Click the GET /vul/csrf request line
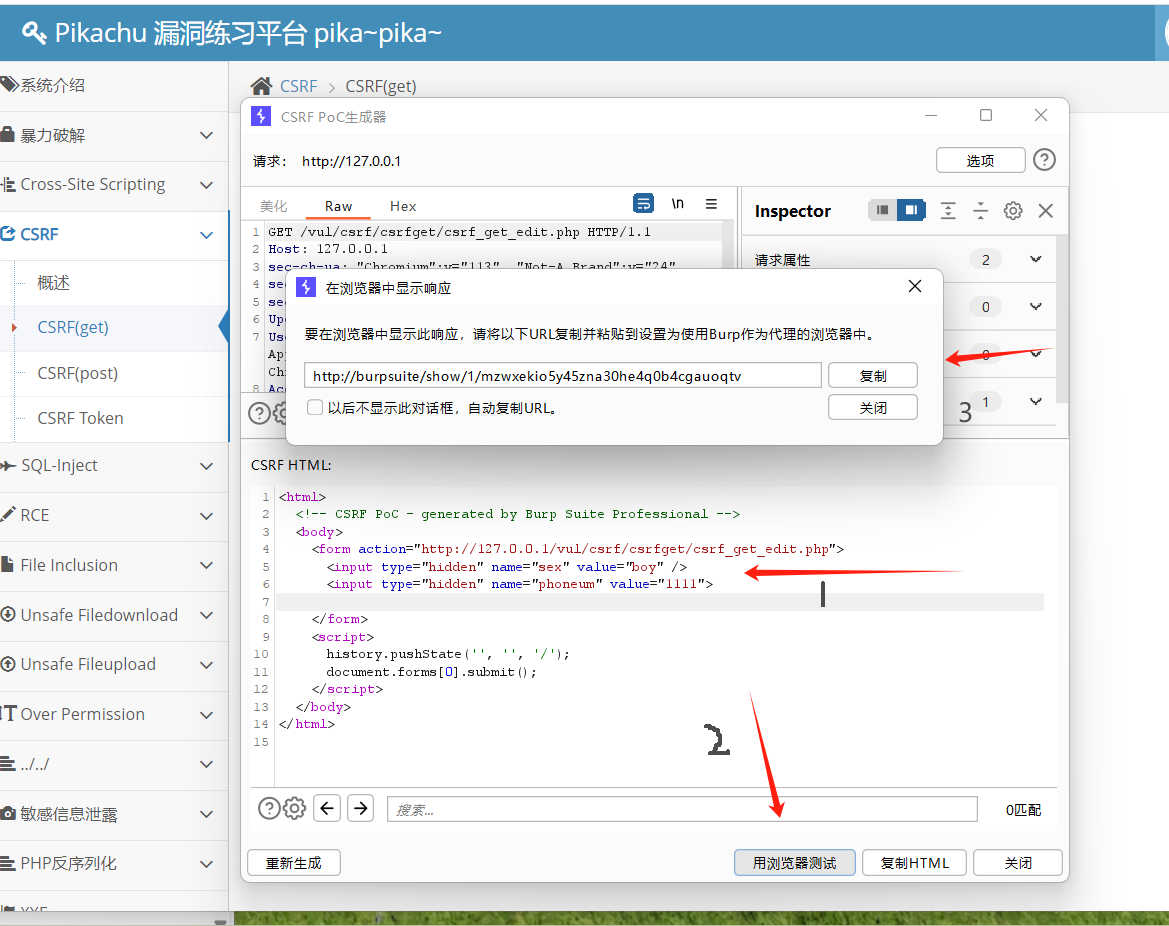 point(459,232)
